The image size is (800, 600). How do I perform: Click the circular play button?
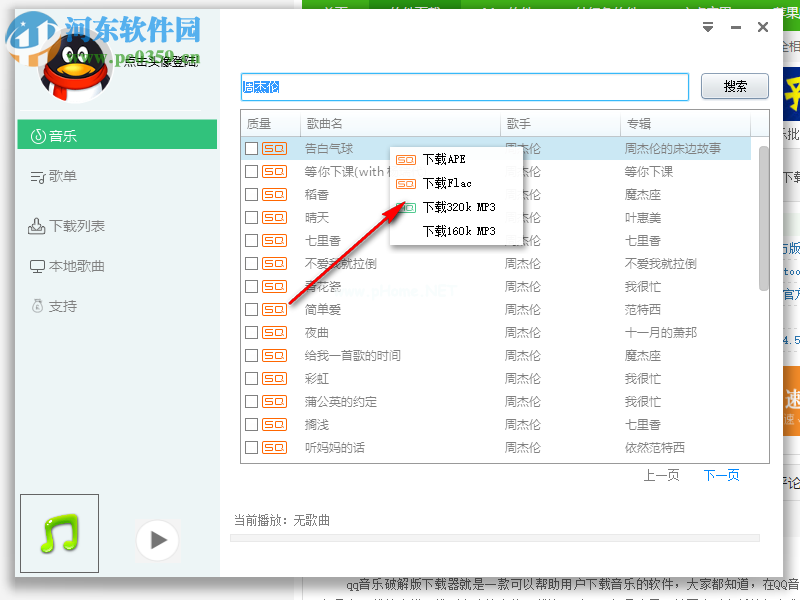tap(157, 540)
